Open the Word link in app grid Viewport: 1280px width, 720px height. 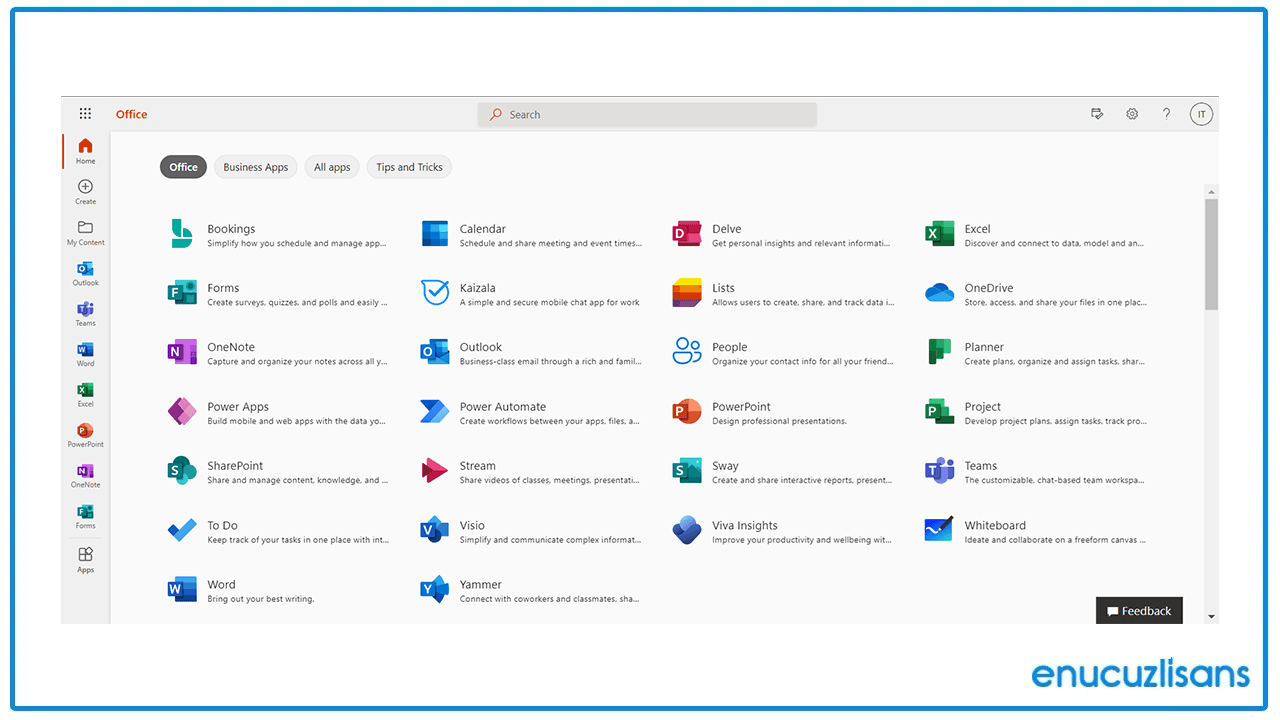(x=222, y=585)
